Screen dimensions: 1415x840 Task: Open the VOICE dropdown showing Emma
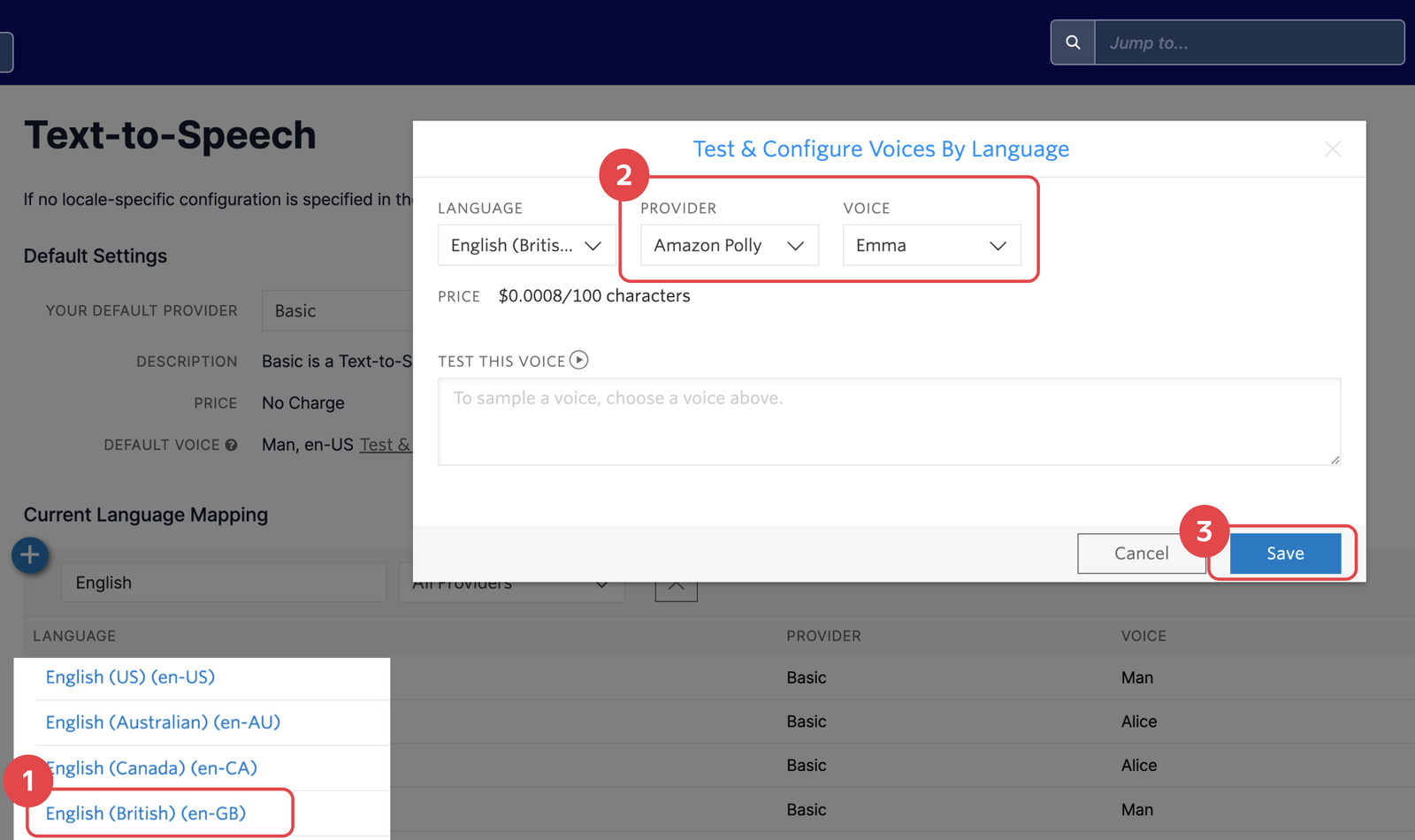932,245
